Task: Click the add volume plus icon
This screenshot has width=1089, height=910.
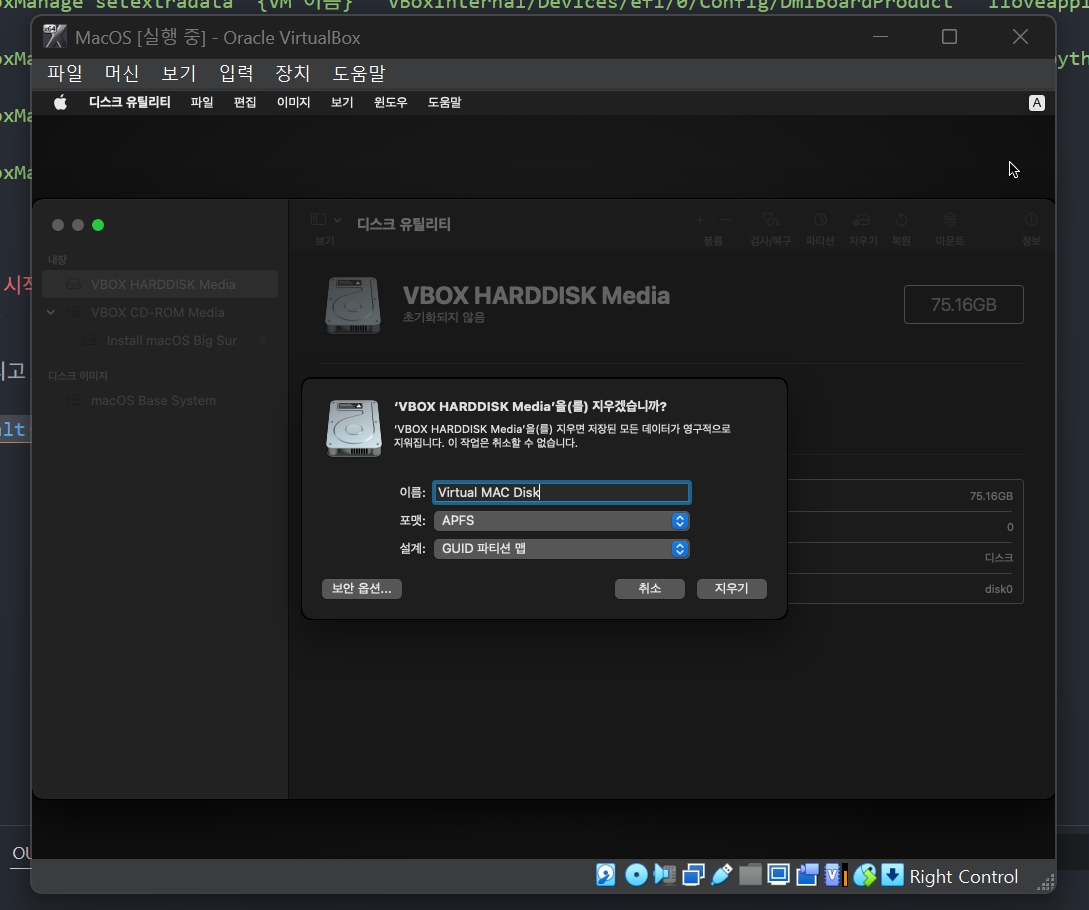Action: (x=700, y=220)
